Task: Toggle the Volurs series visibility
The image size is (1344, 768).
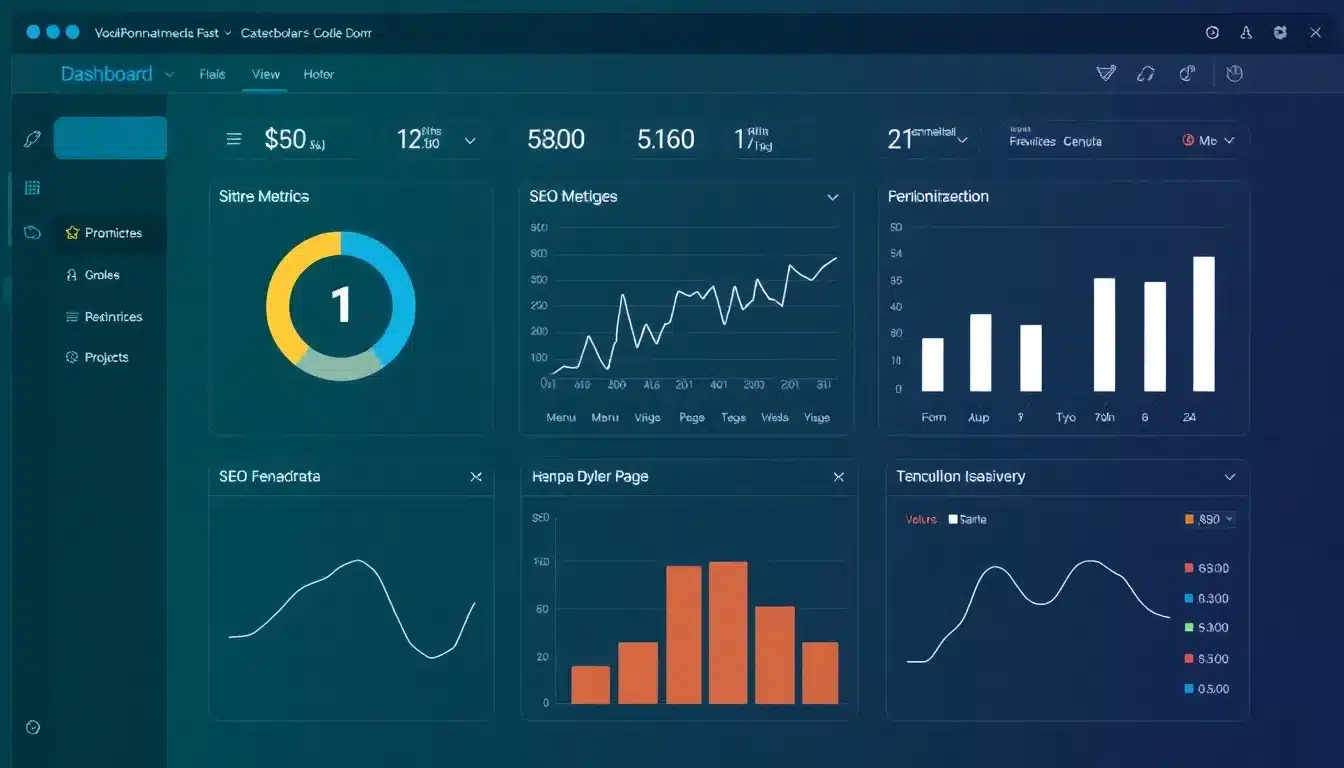Action: pyautogui.click(x=920, y=519)
